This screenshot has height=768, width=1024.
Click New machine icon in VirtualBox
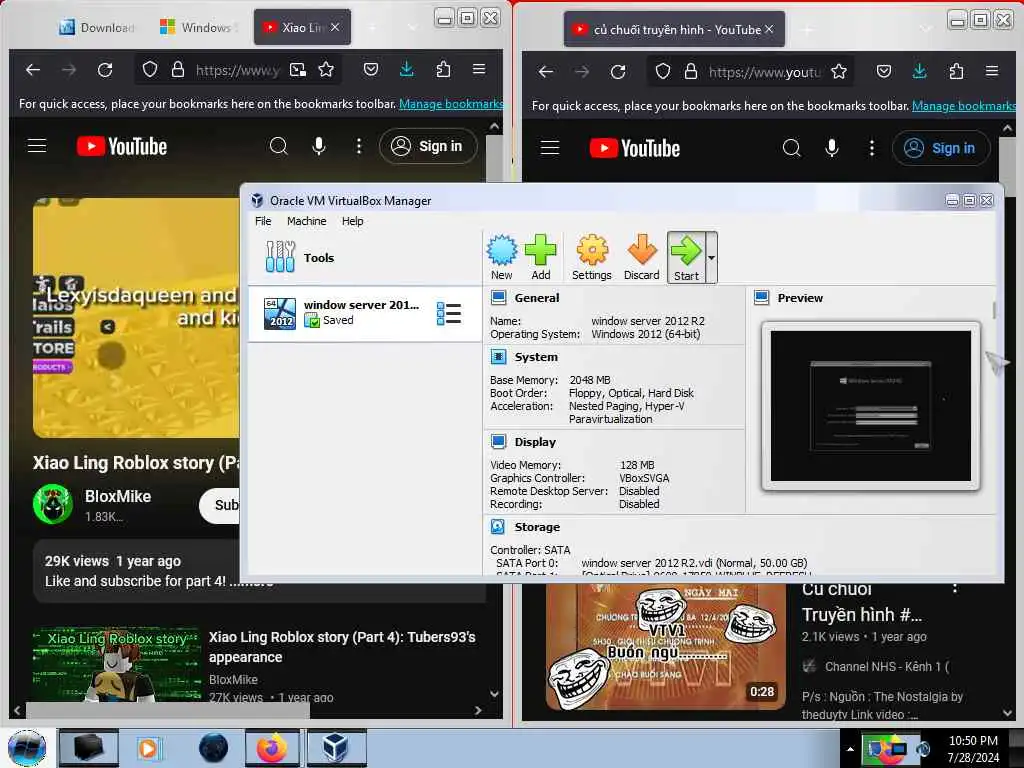point(502,257)
